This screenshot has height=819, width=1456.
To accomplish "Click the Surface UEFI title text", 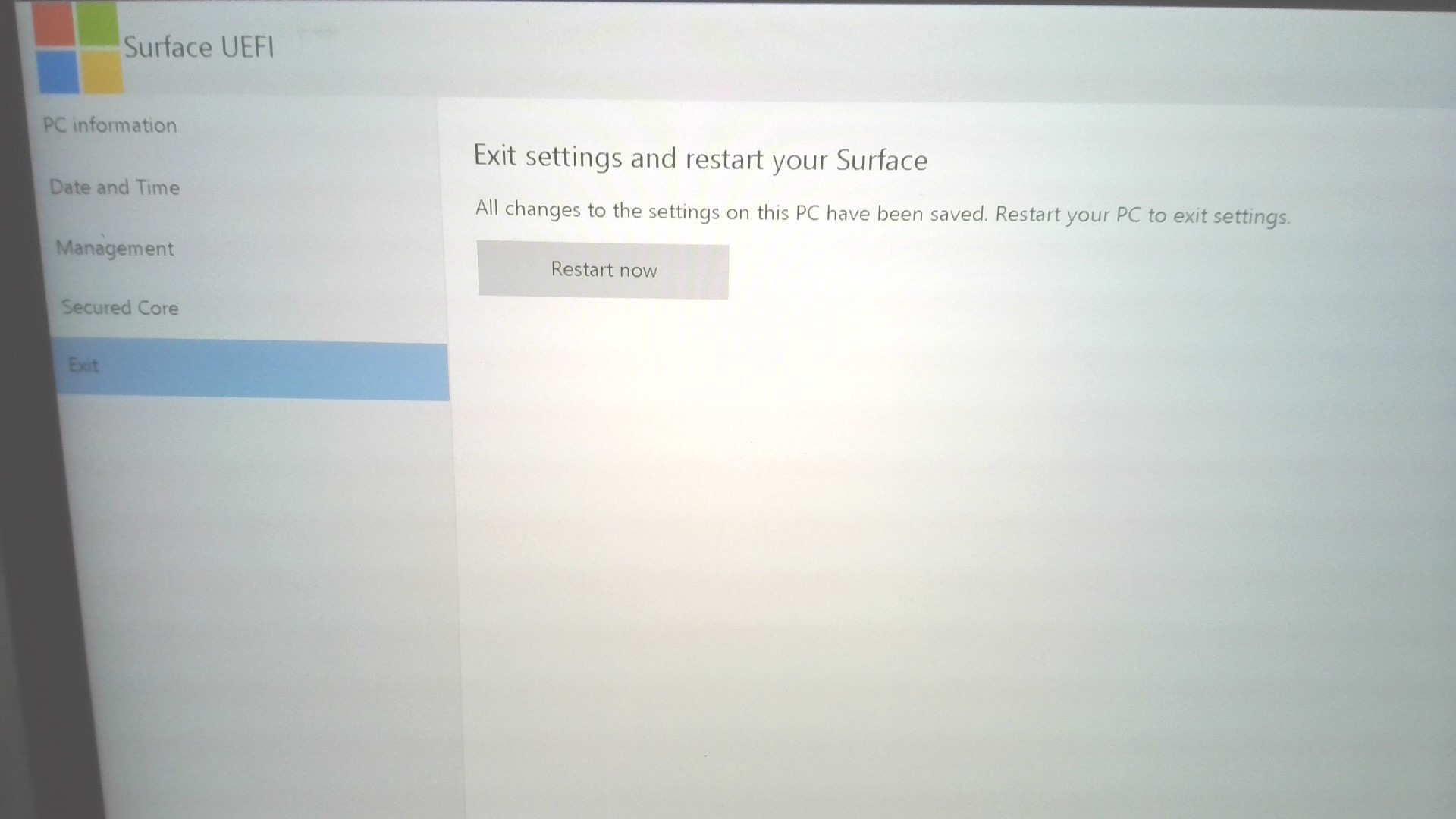I will click(x=199, y=47).
